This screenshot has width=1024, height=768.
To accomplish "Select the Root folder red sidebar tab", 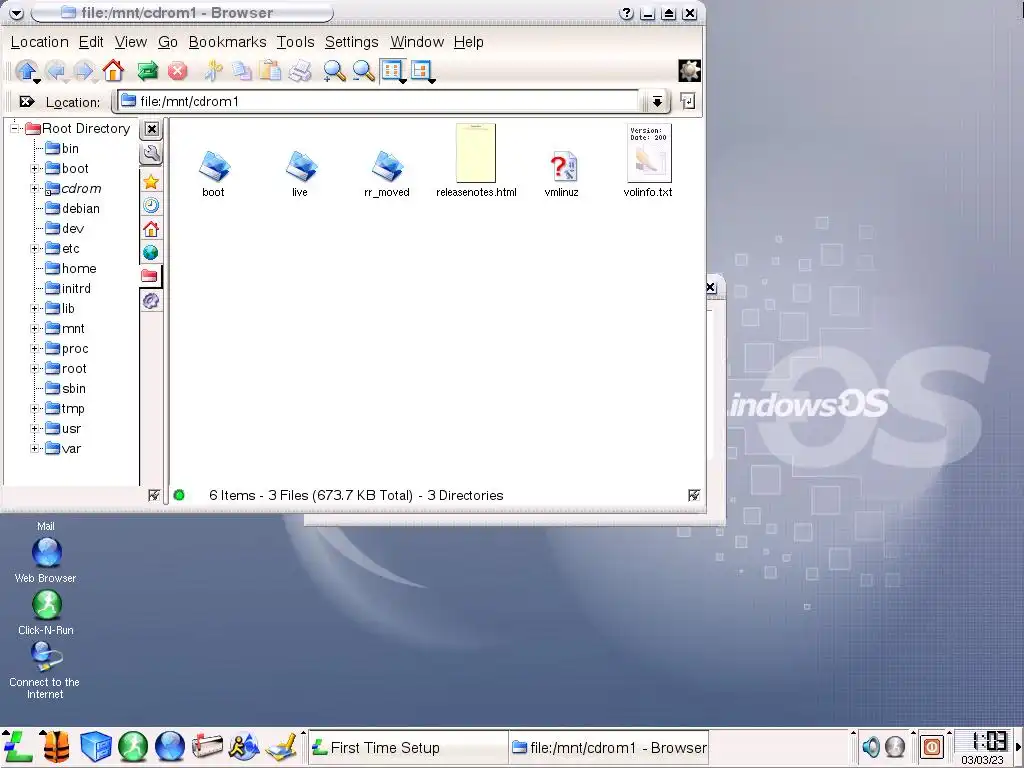I will pyautogui.click(x=150, y=276).
